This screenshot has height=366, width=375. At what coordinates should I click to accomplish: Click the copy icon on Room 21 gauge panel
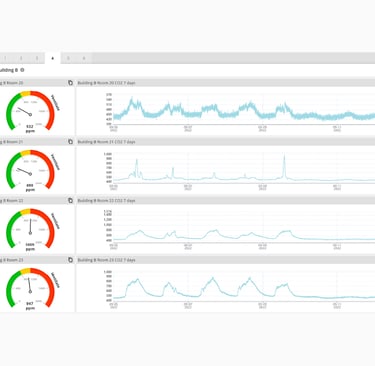point(70,142)
